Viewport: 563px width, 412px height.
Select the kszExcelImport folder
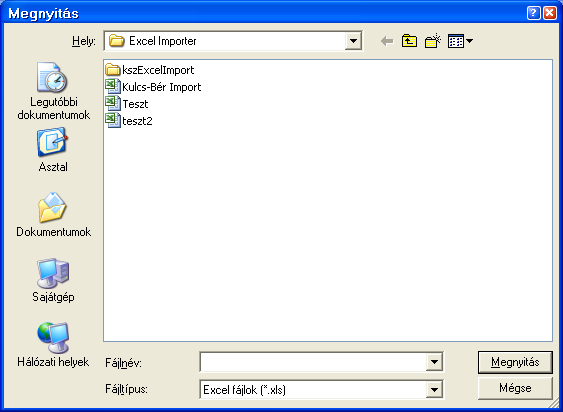(x=150, y=70)
